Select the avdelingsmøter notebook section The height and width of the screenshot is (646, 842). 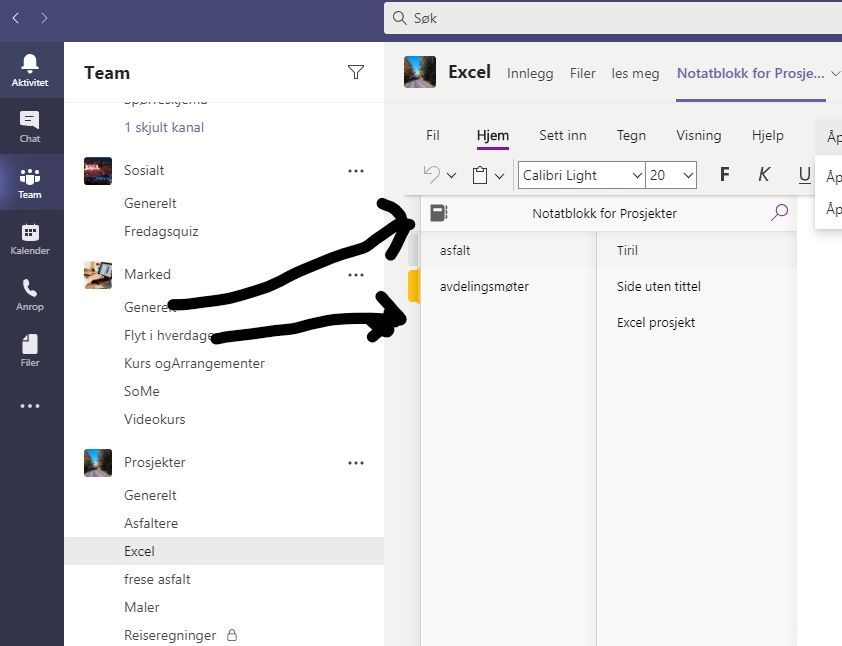click(484, 286)
